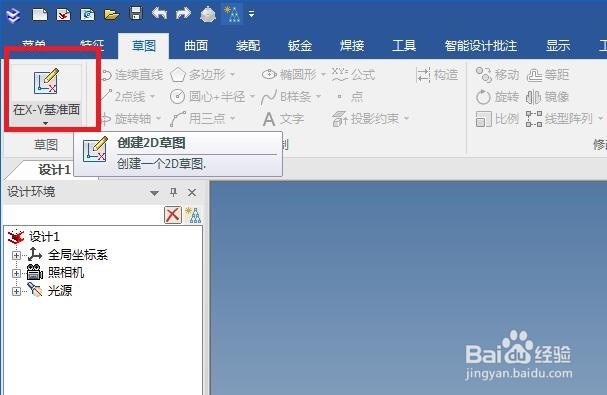The height and width of the screenshot is (395, 607).
Task: Pin the 设计环境 panel
Action: 173,192
